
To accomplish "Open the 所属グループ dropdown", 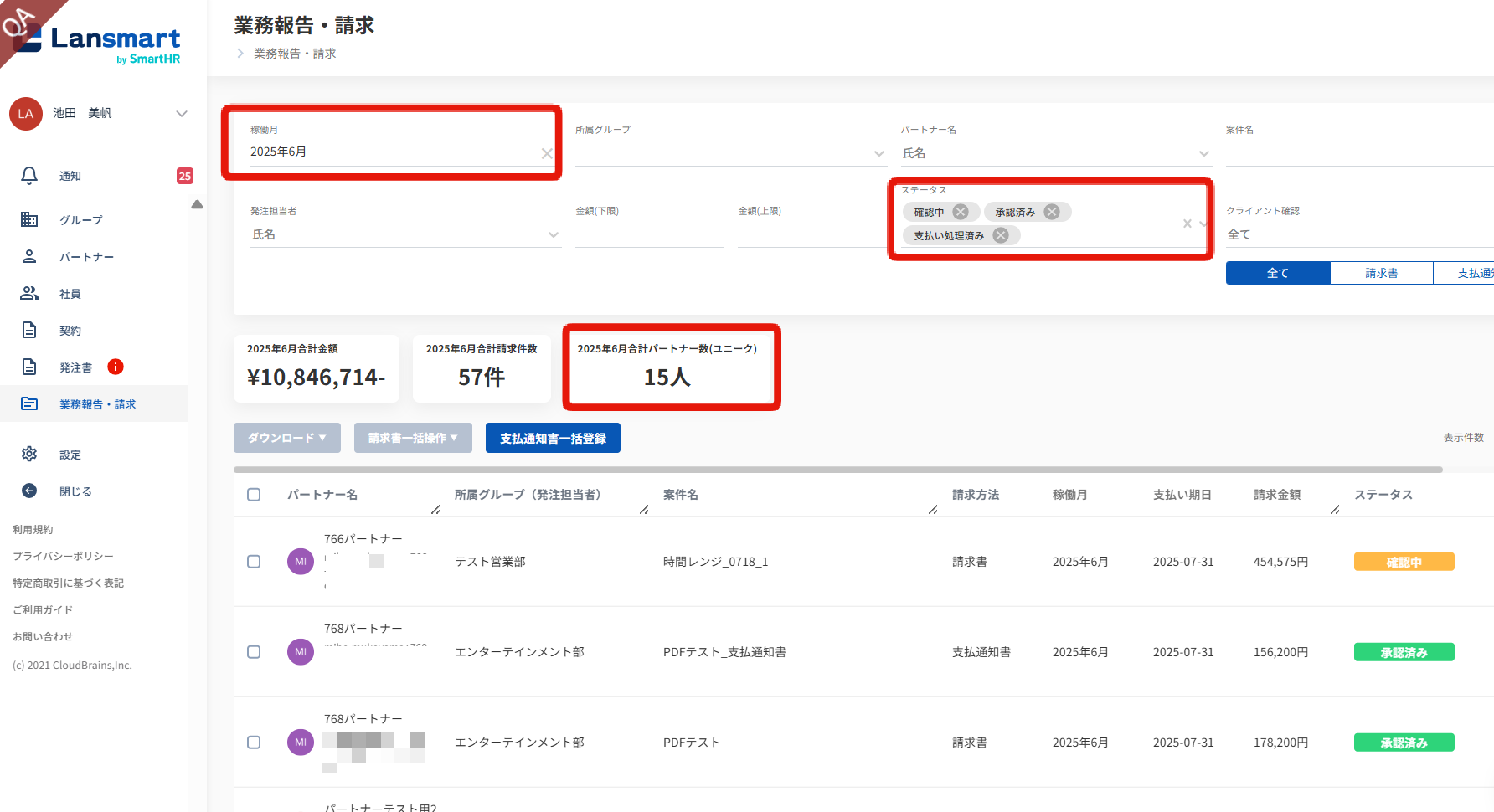I will click(730, 153).
